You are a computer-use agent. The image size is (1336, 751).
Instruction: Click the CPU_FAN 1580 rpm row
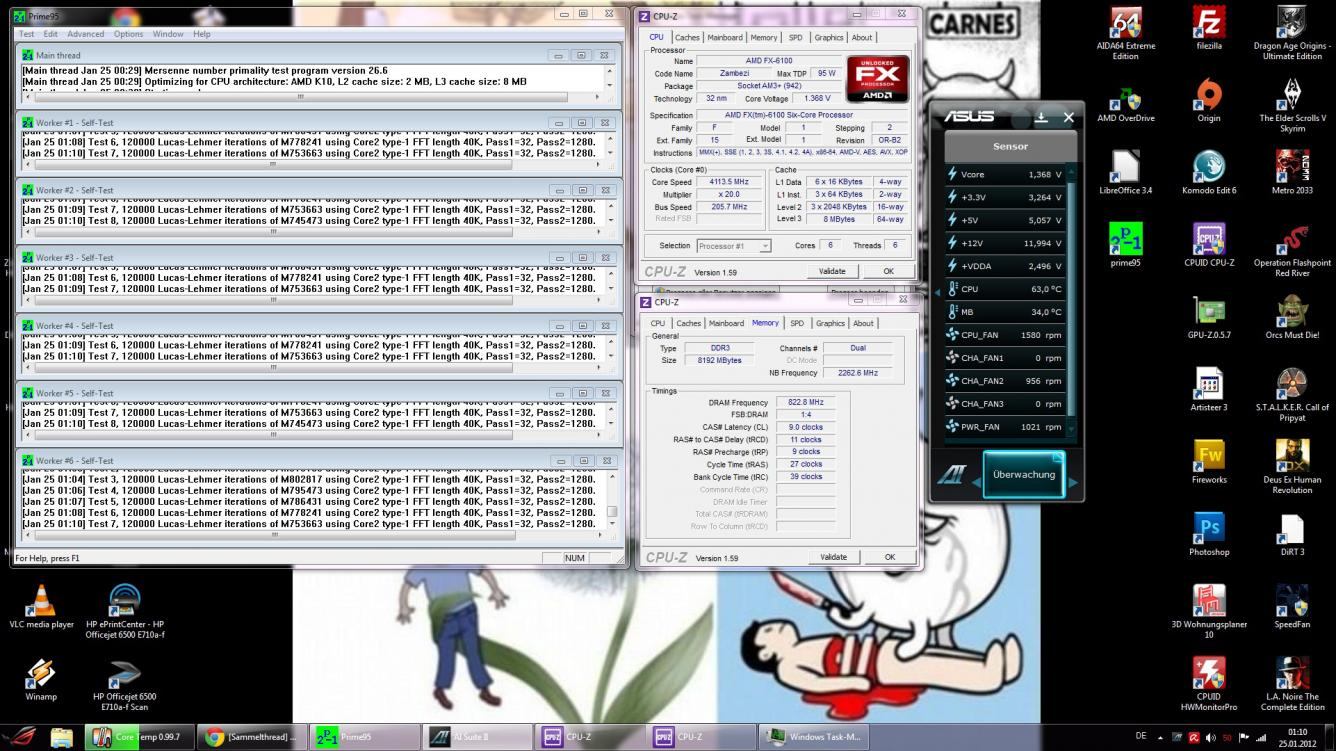point(1005,335)
